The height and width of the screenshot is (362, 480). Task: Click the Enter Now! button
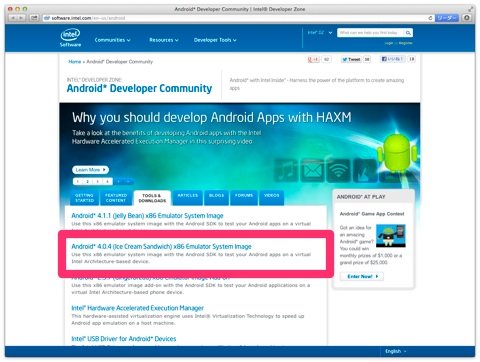362,276
